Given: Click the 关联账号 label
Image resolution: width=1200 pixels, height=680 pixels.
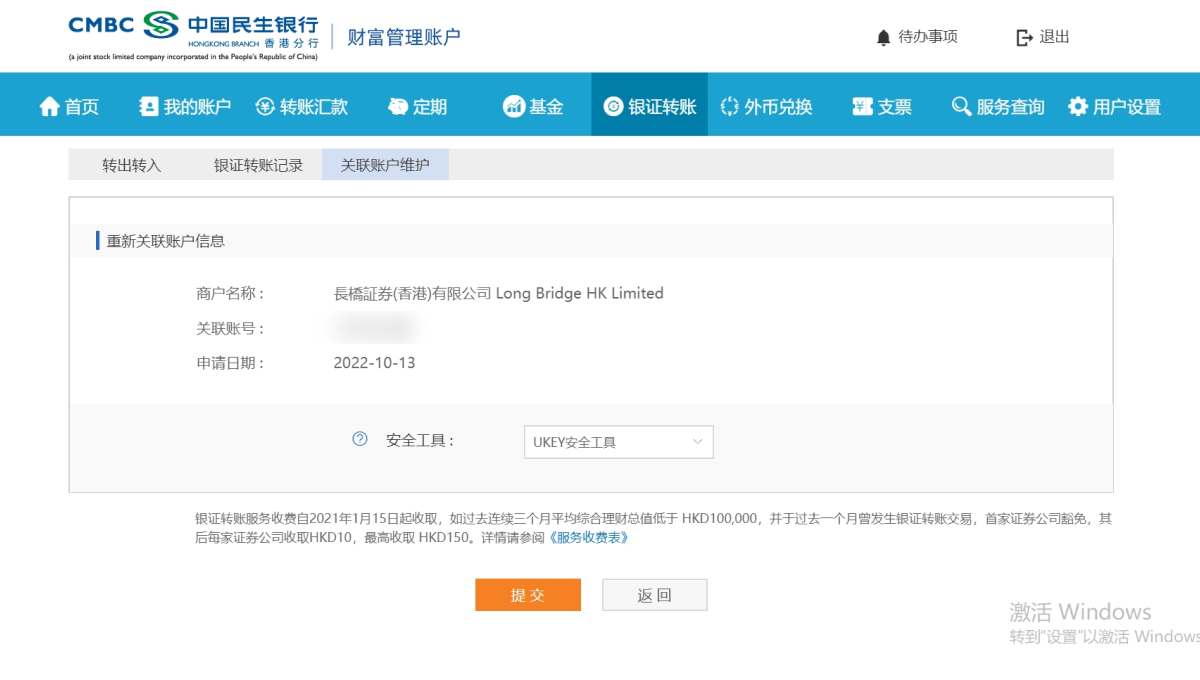Looking at the screenshot, I should [230, 328].
